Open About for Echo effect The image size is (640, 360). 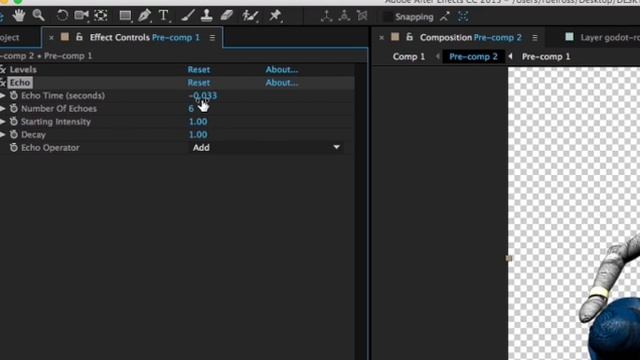tap(282, 82)
